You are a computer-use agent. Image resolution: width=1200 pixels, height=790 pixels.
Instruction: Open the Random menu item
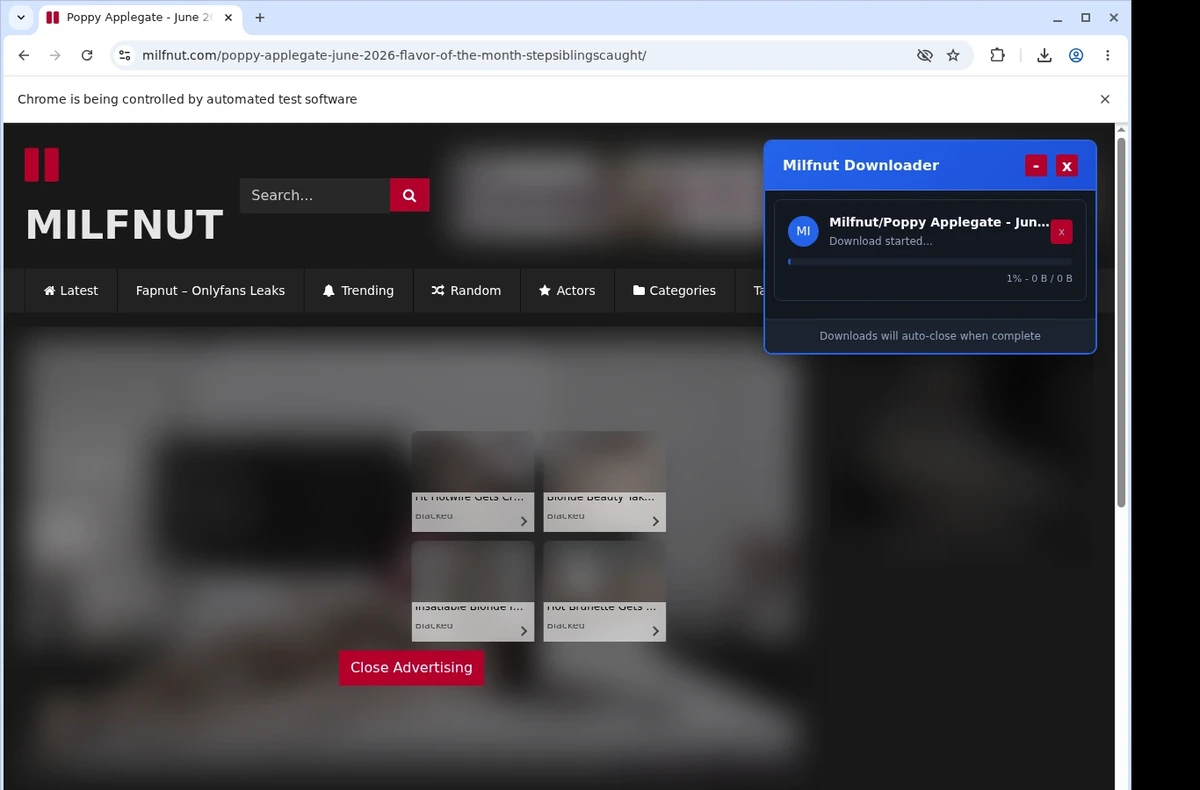click(466, 290)
